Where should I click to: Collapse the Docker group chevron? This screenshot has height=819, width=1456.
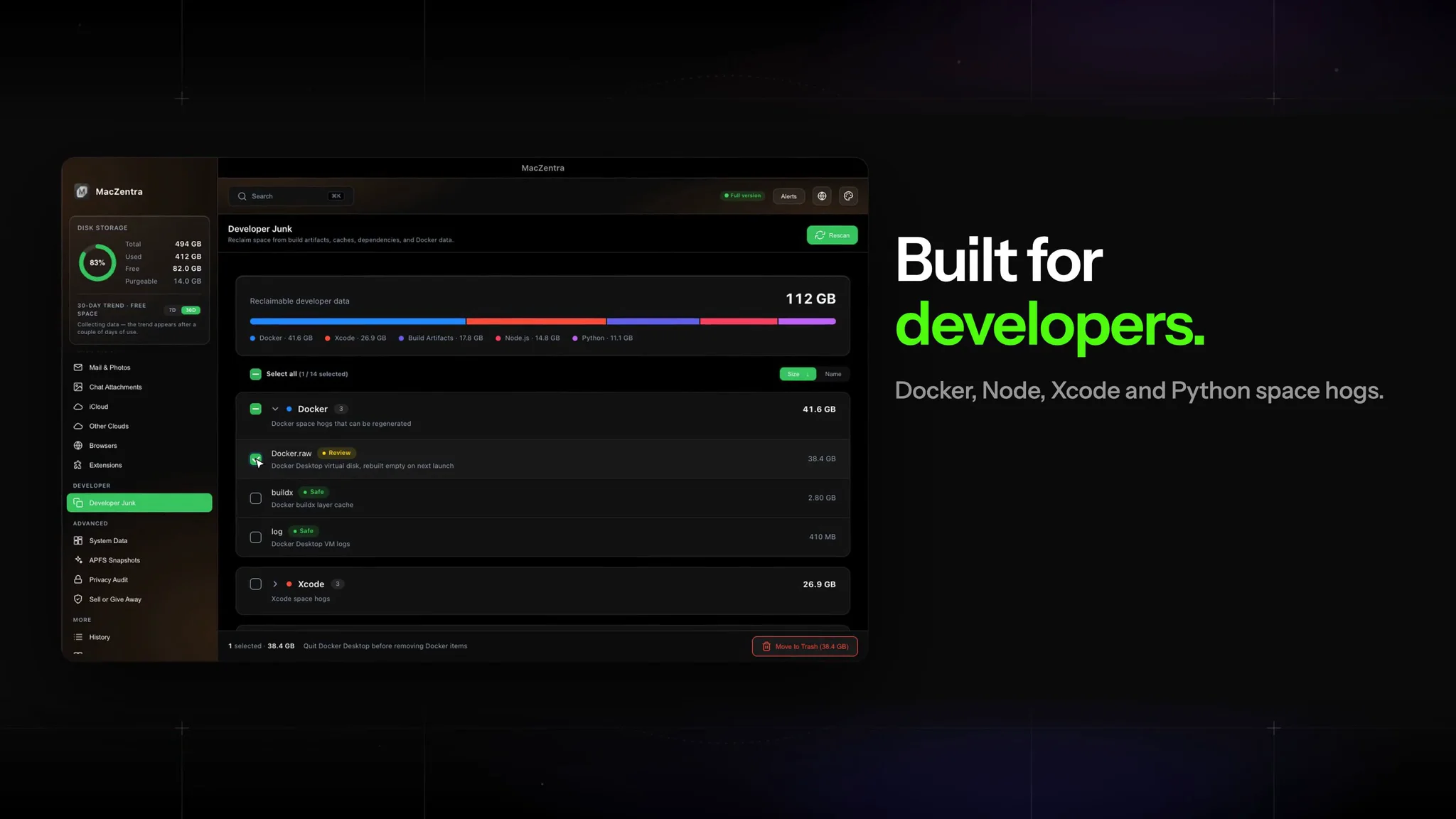point(275,409)
